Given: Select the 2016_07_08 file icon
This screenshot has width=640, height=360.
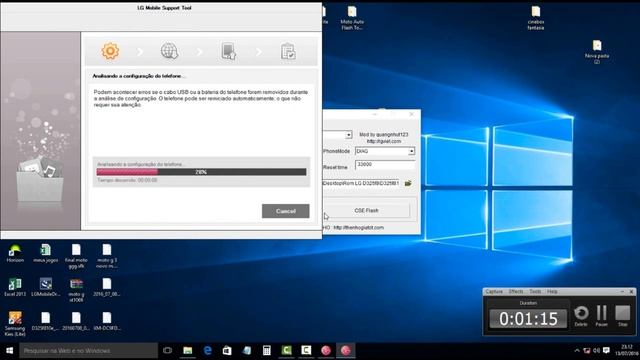Looking at the screenshot, I should pyautogui.click(x=107, y=287).
